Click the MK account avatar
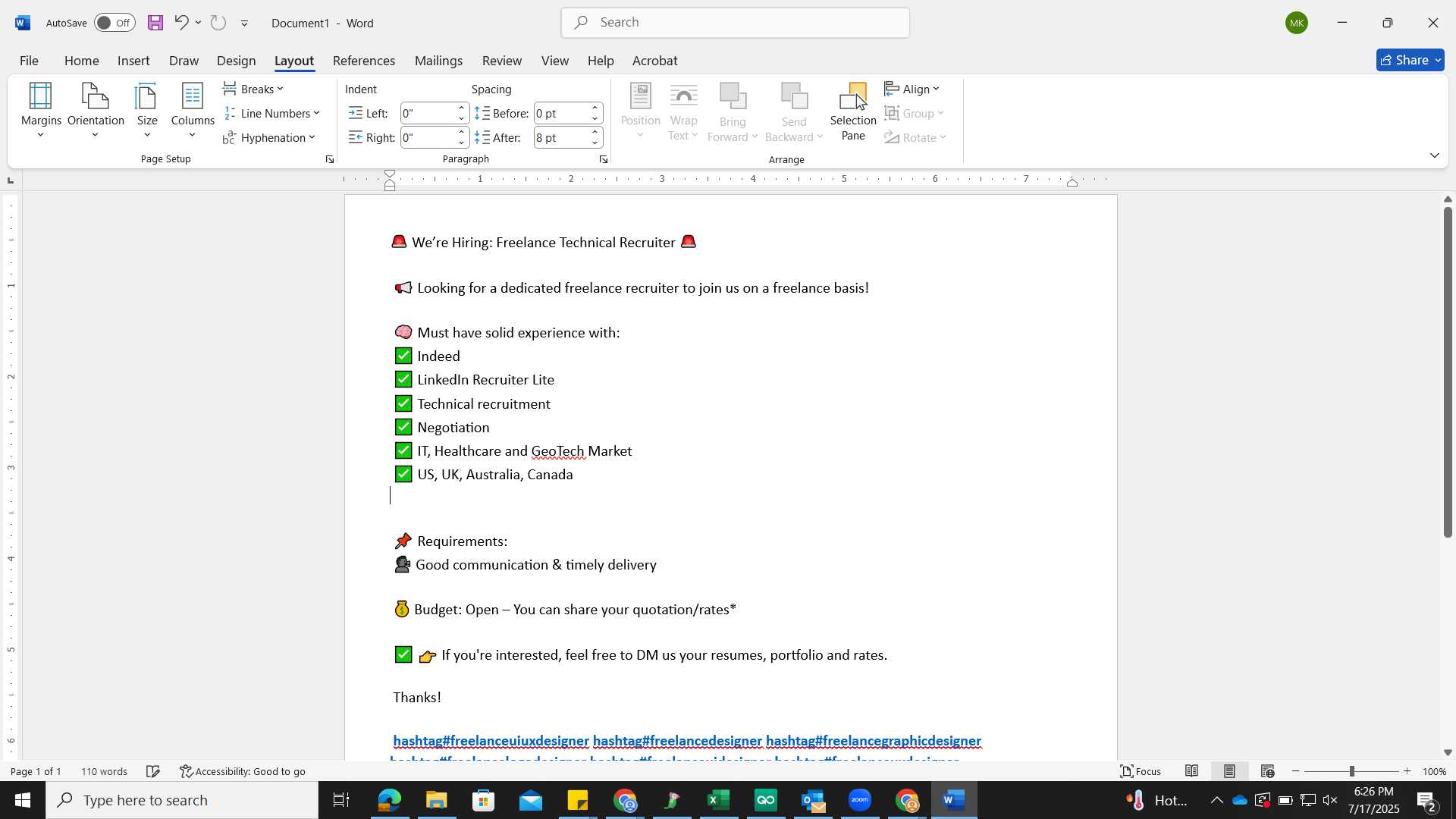Image resolution: width=1456 pixels, height=819 pixels. pyautogui.click(x=1297, y=23)
